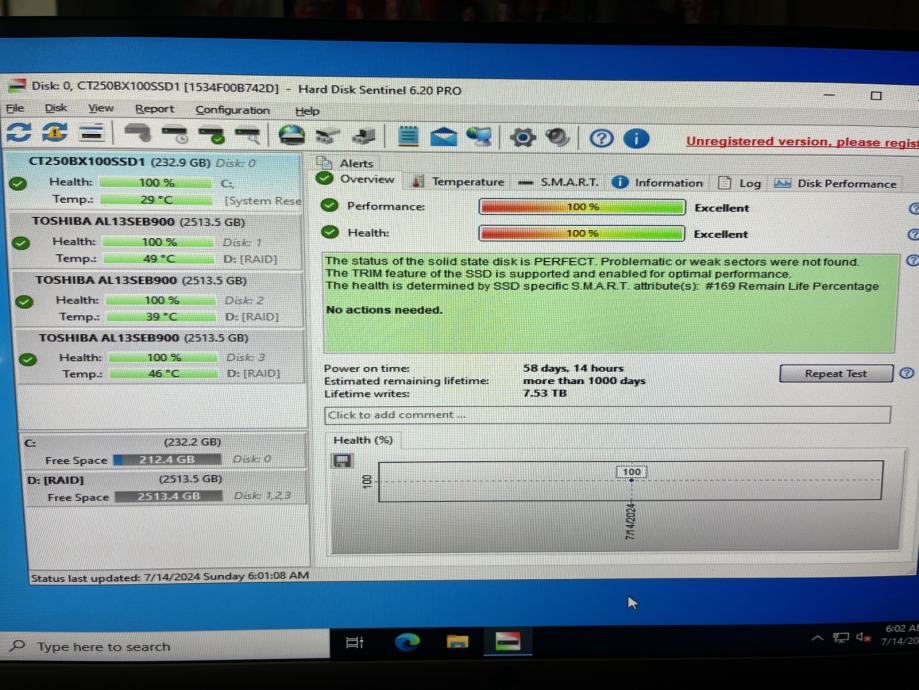
Task: Switch to the Temperature tab
Action: click(458, 182)
